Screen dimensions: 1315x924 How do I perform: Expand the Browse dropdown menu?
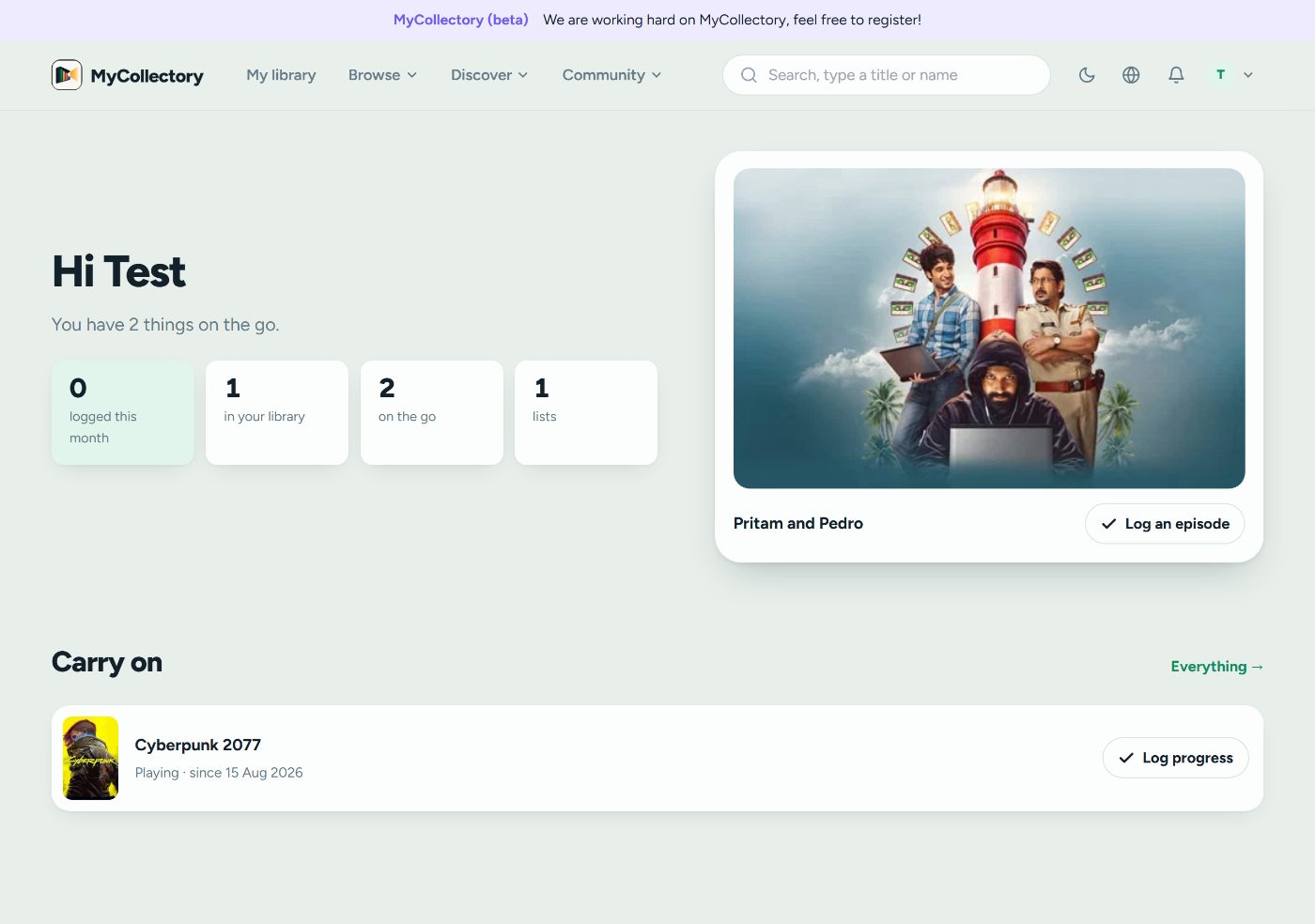point(382,75)
